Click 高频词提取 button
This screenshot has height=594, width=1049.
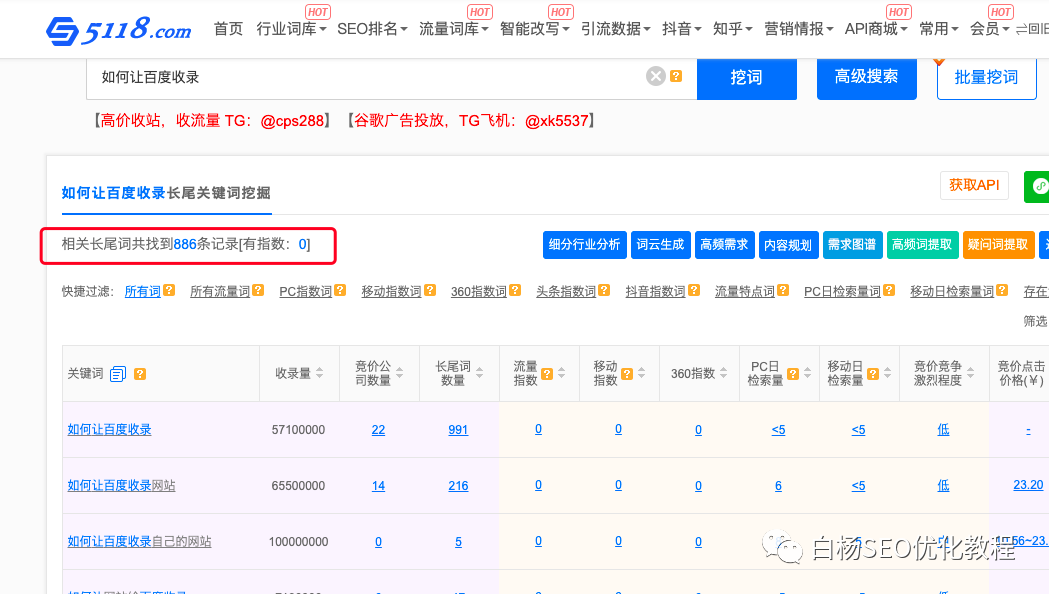[x=922, y=245]
